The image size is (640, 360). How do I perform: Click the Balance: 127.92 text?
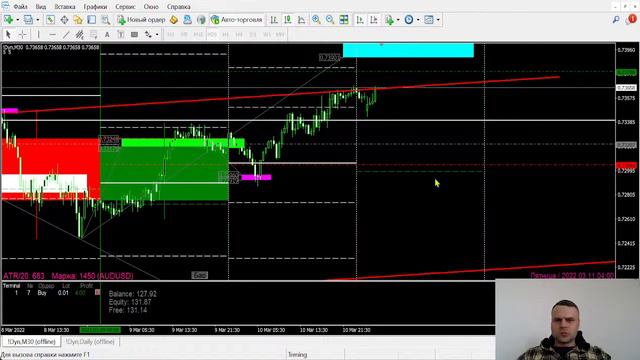click(133, 293)
